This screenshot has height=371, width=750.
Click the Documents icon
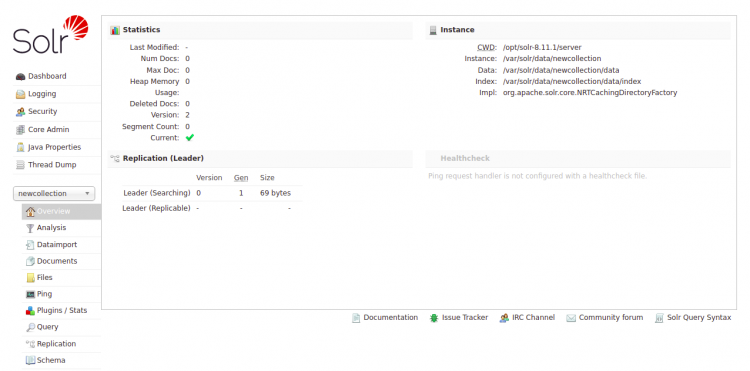click(30, 262)
